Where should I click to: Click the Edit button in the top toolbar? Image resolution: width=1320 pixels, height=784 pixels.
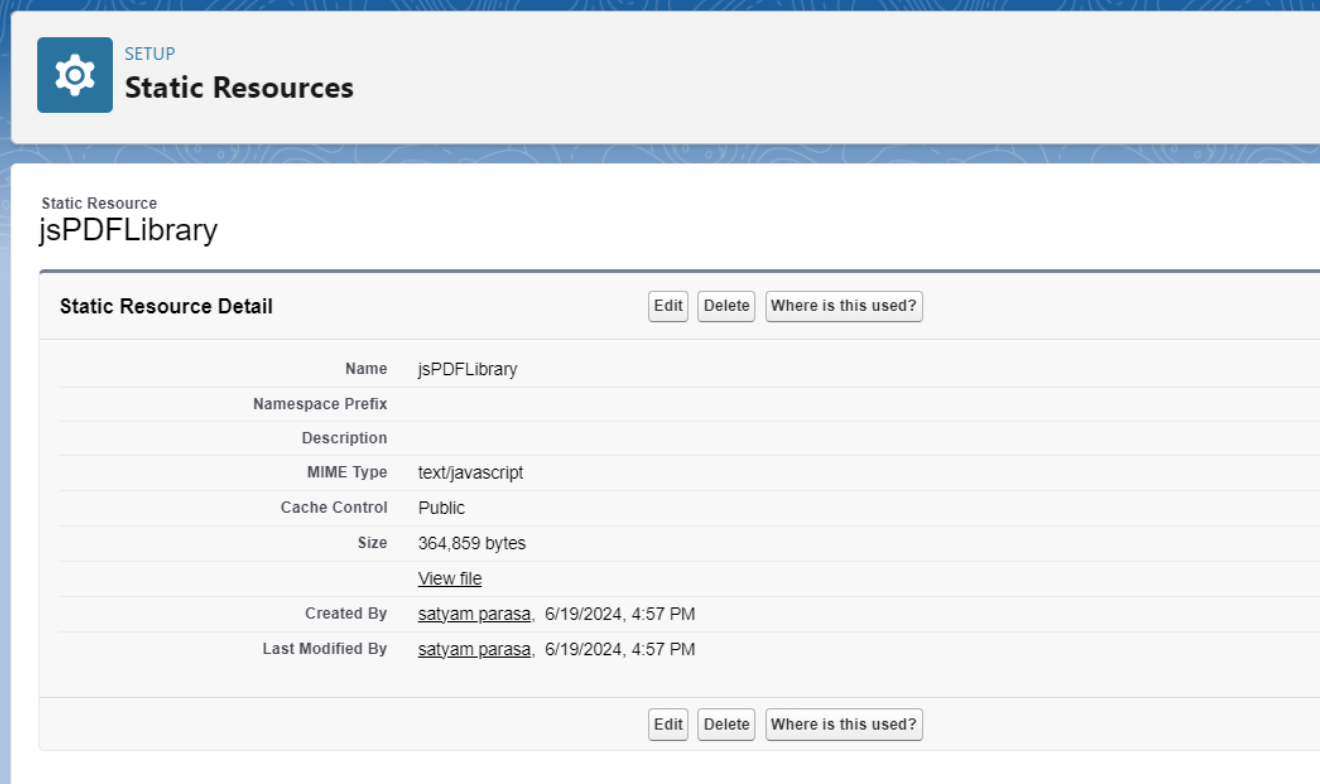point(667,306)
